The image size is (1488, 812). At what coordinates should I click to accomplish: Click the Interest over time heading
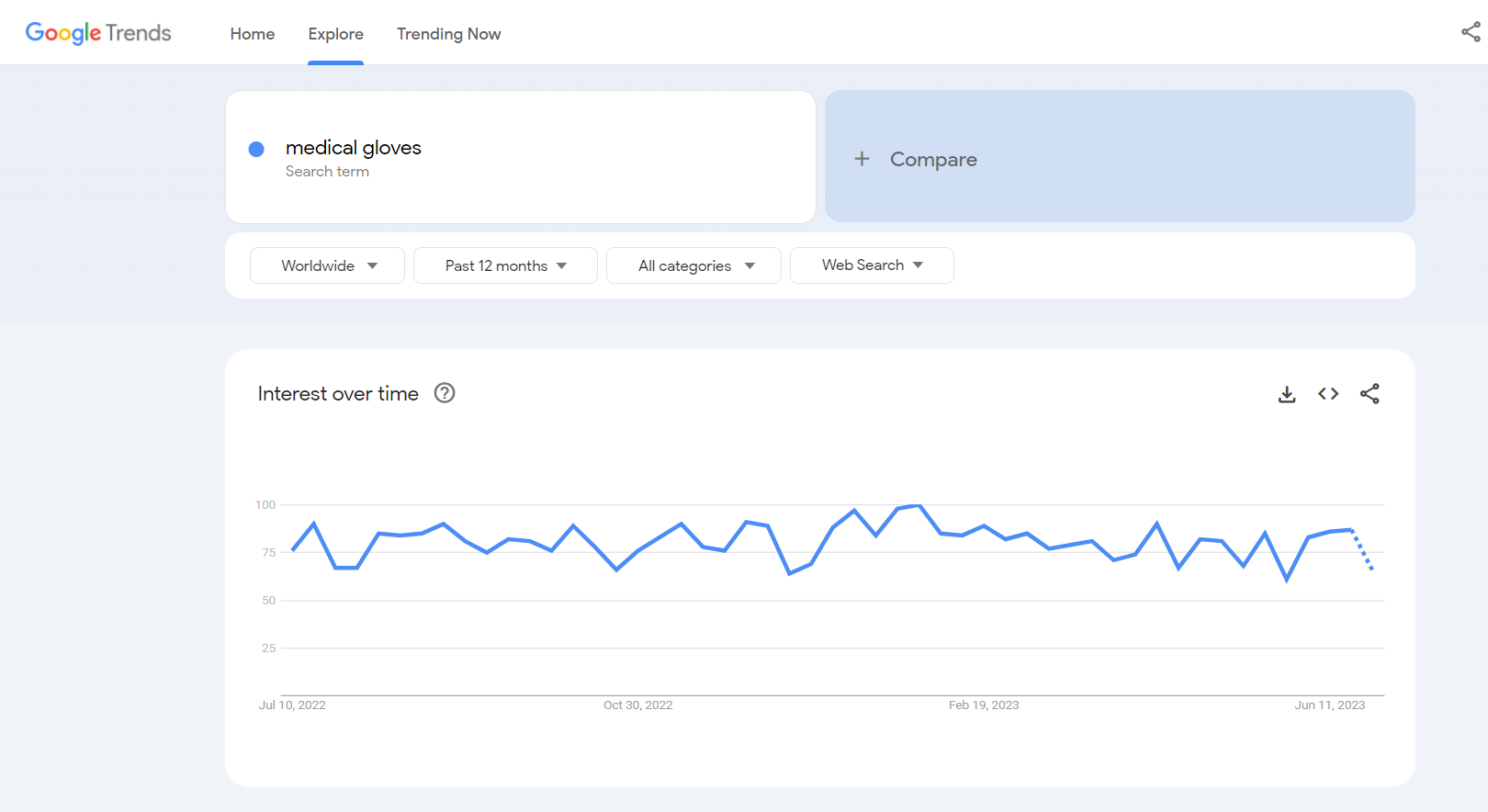[x=338, y=394]
